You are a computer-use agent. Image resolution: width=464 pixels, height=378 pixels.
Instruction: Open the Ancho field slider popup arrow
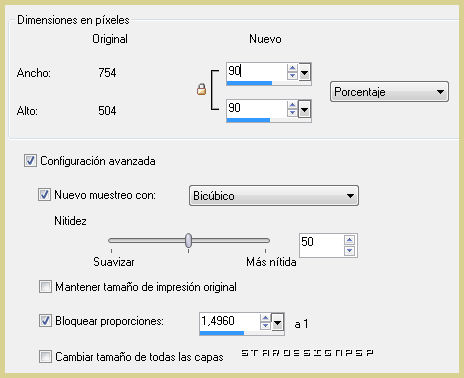[x=304, y=72]
